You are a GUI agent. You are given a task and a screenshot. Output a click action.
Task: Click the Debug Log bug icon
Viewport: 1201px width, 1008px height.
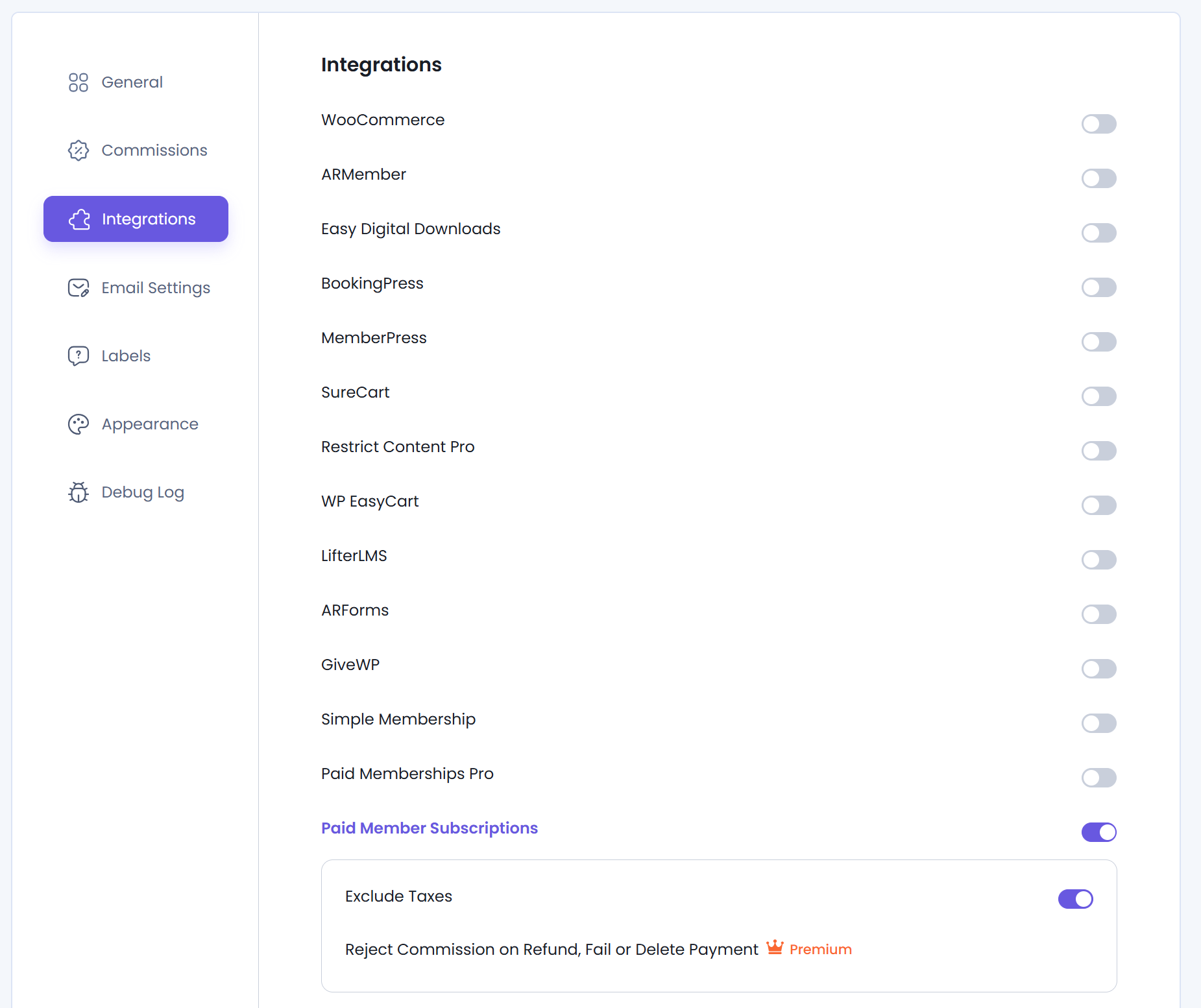coord(79,492)
